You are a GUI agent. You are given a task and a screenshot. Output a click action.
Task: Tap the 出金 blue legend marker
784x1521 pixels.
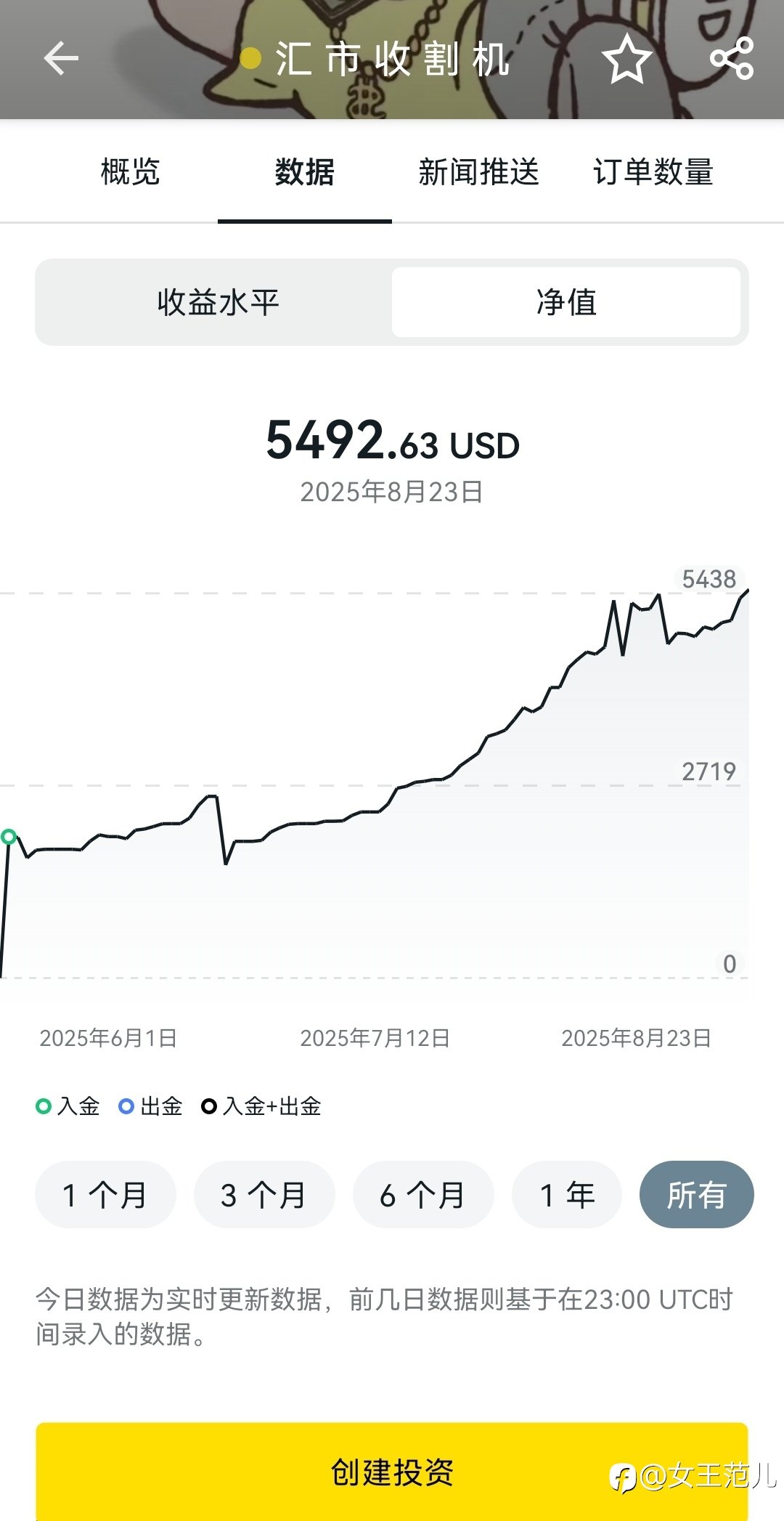(126, 1106)
